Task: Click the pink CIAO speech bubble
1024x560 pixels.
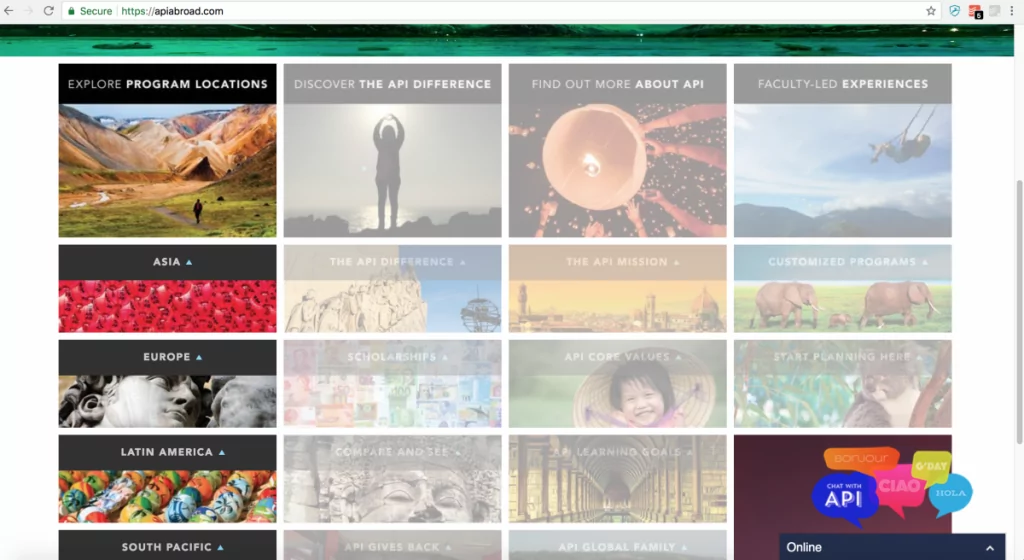Action: pyautogui.click(x=900, y=488)
